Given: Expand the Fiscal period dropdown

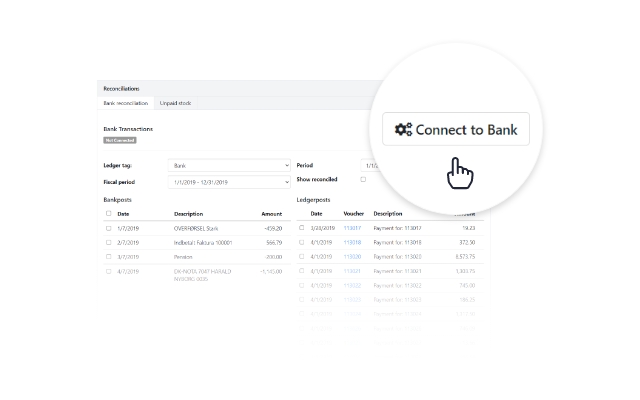Looking at the screenshot, I should (229, 182).
